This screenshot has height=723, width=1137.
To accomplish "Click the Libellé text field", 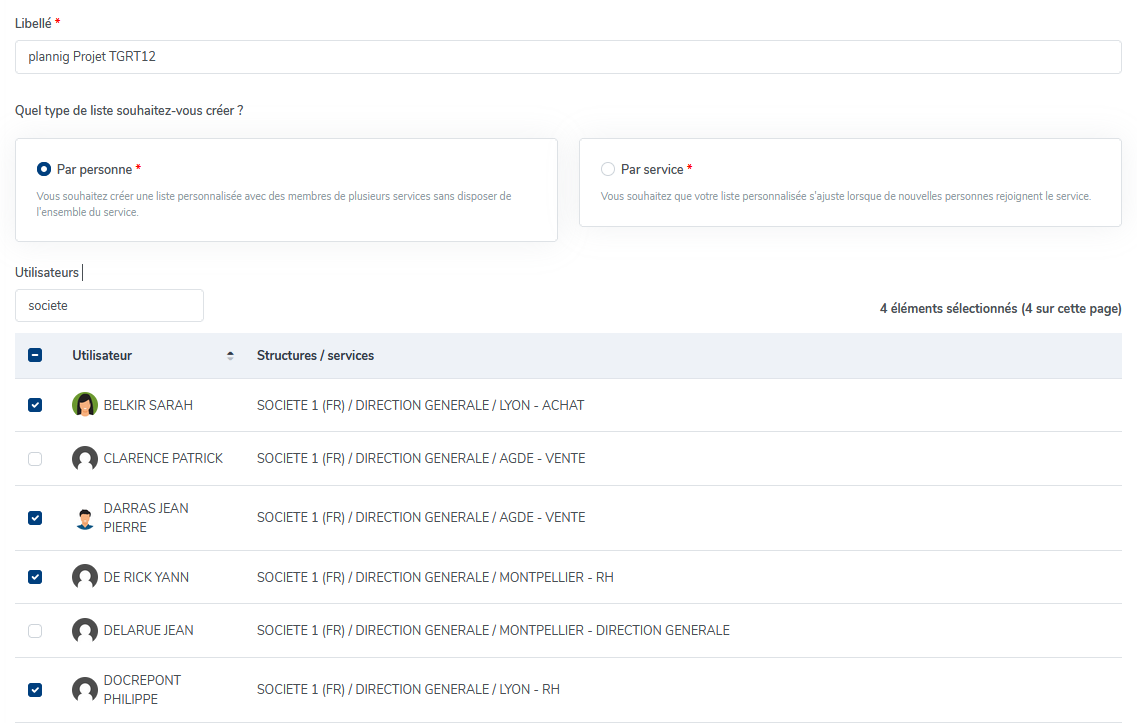I will point(568,57).
